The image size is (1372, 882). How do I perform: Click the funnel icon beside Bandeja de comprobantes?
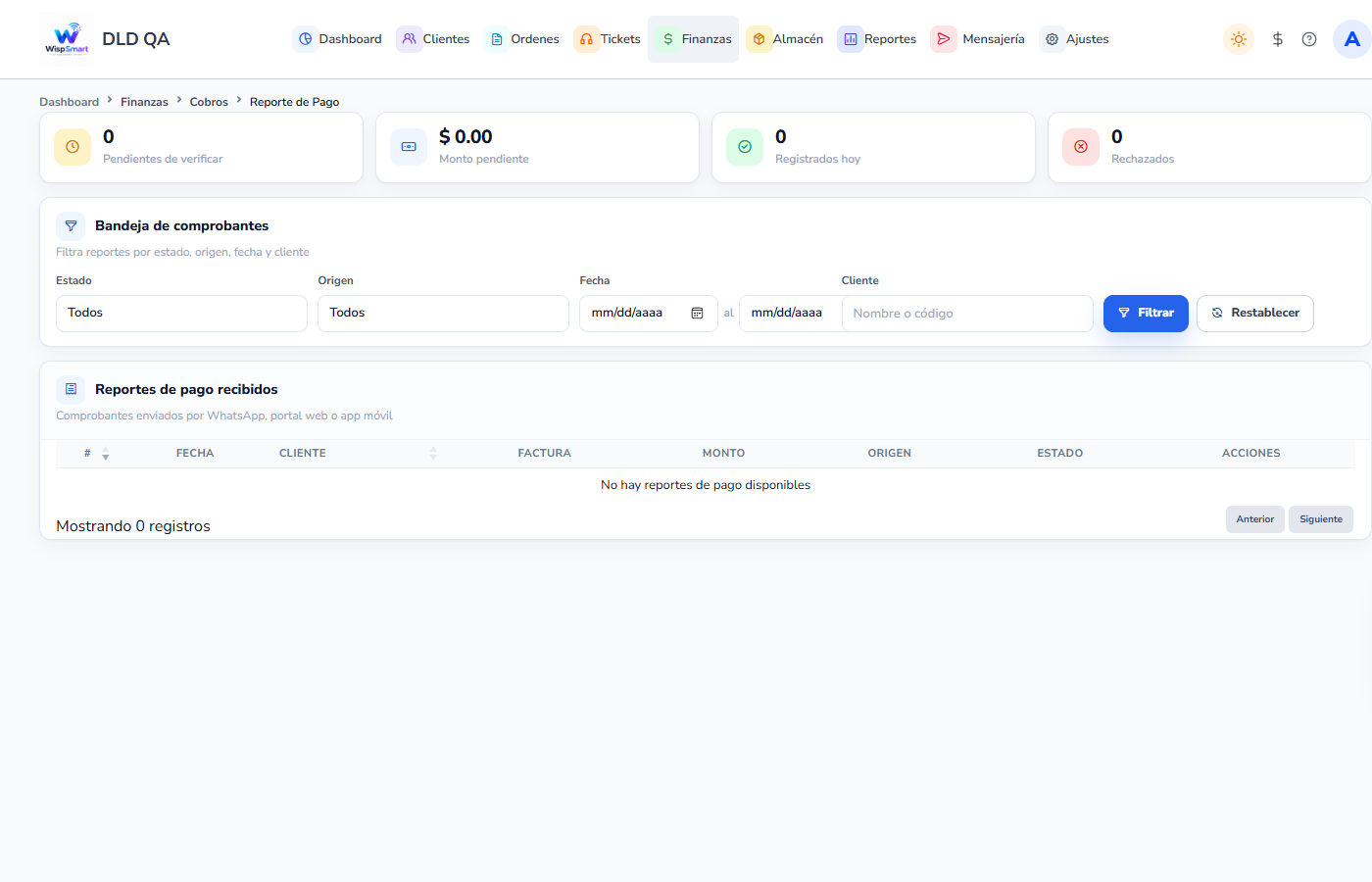coord(71,225)
